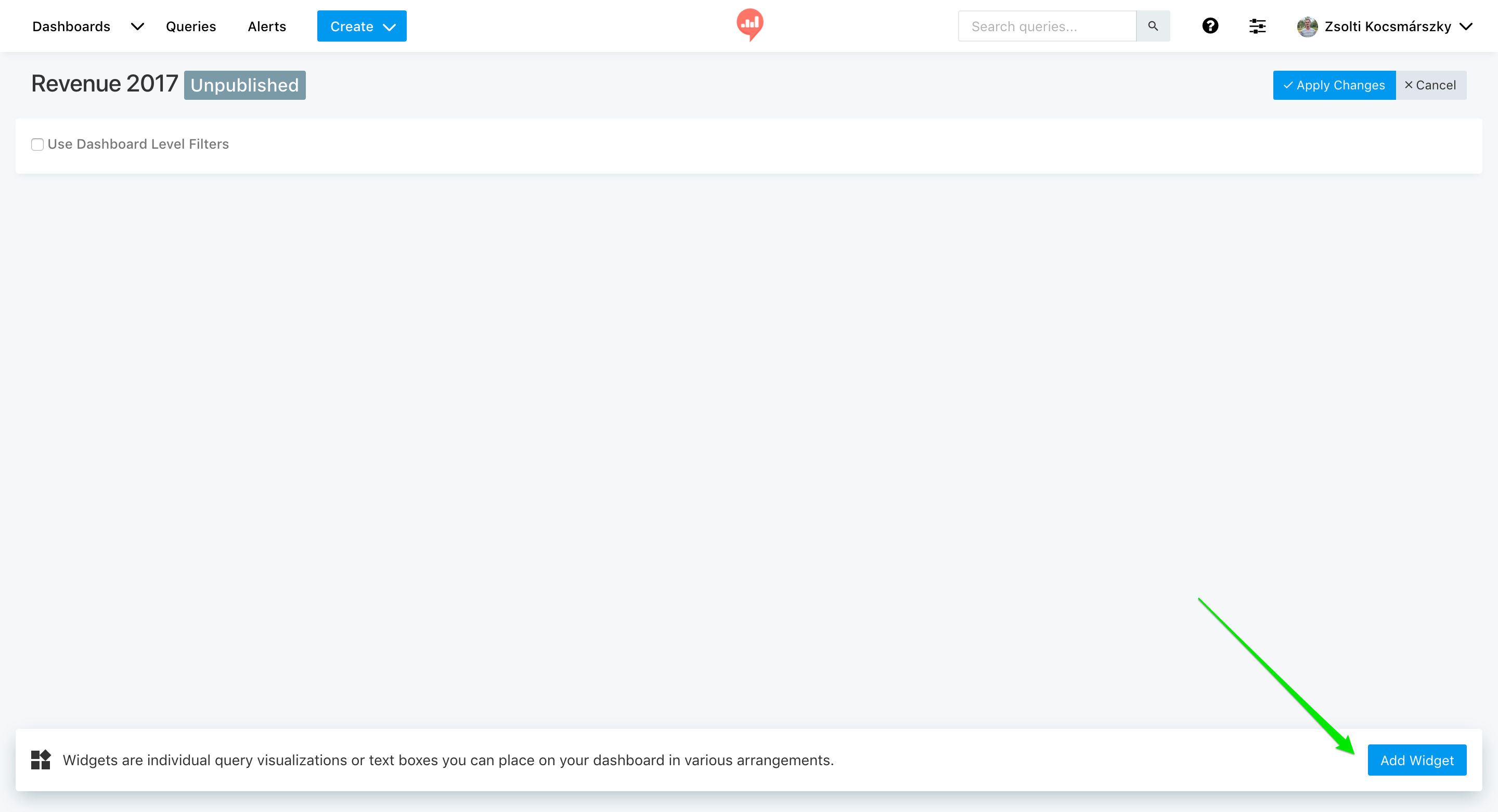Click the X icon on Cancel

coord(1409,85)
